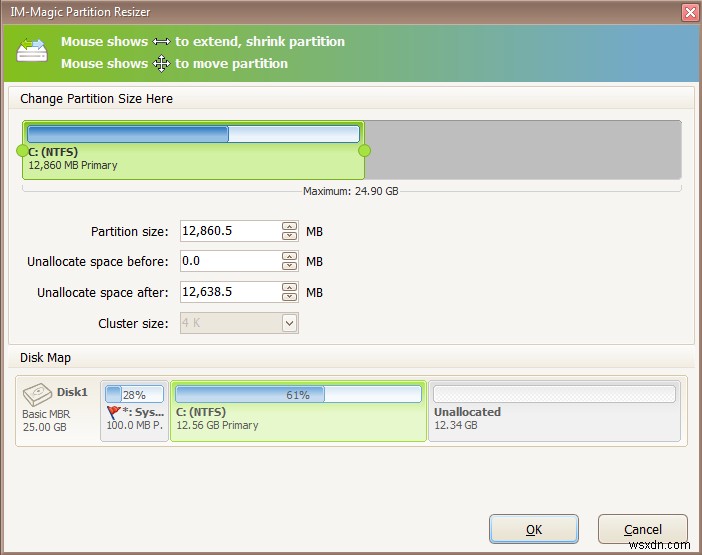Click the 28% usage bar of system partition
Viewport: 702px width, 555px height.
point(134,394)
